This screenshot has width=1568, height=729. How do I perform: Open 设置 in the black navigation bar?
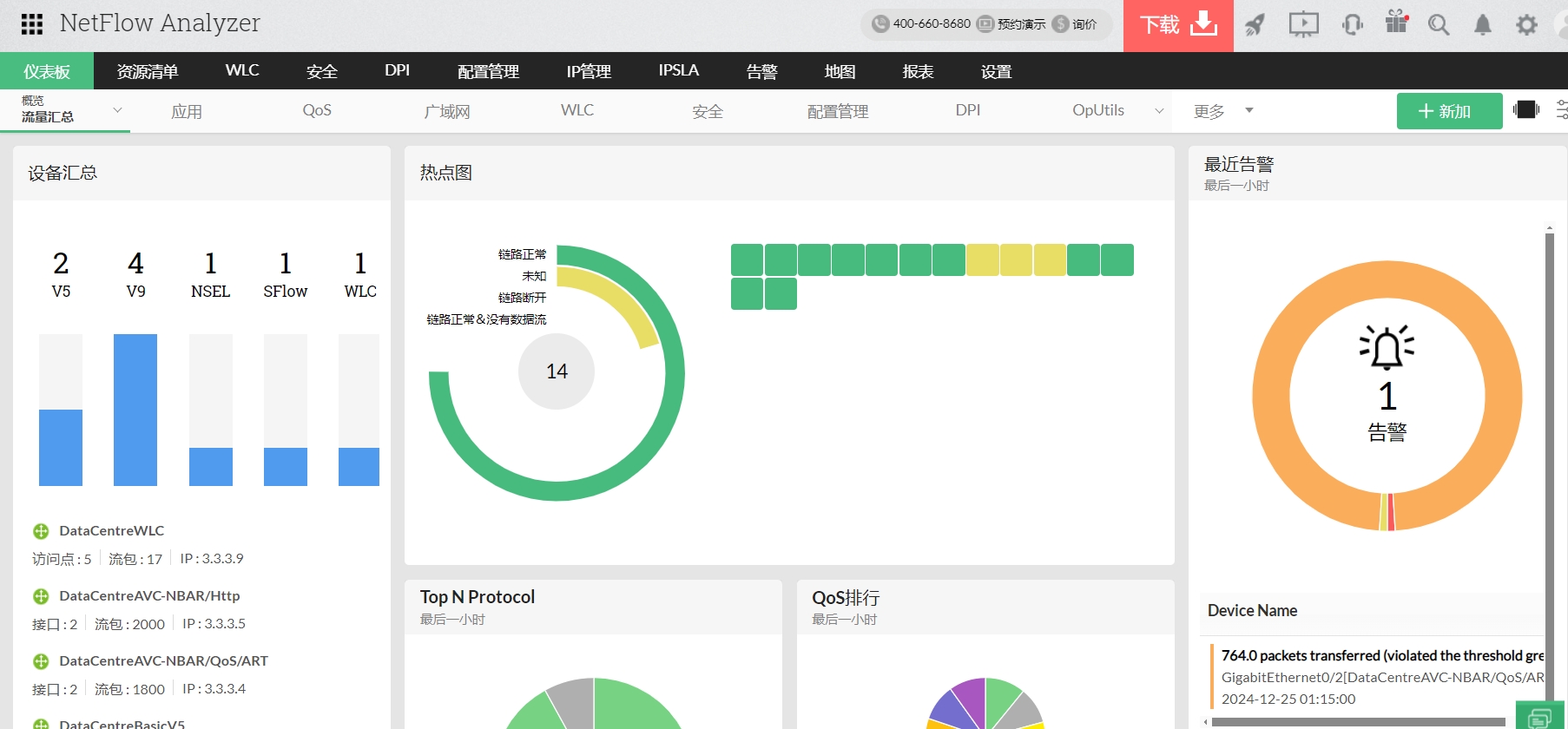click(x=996, y=71)
